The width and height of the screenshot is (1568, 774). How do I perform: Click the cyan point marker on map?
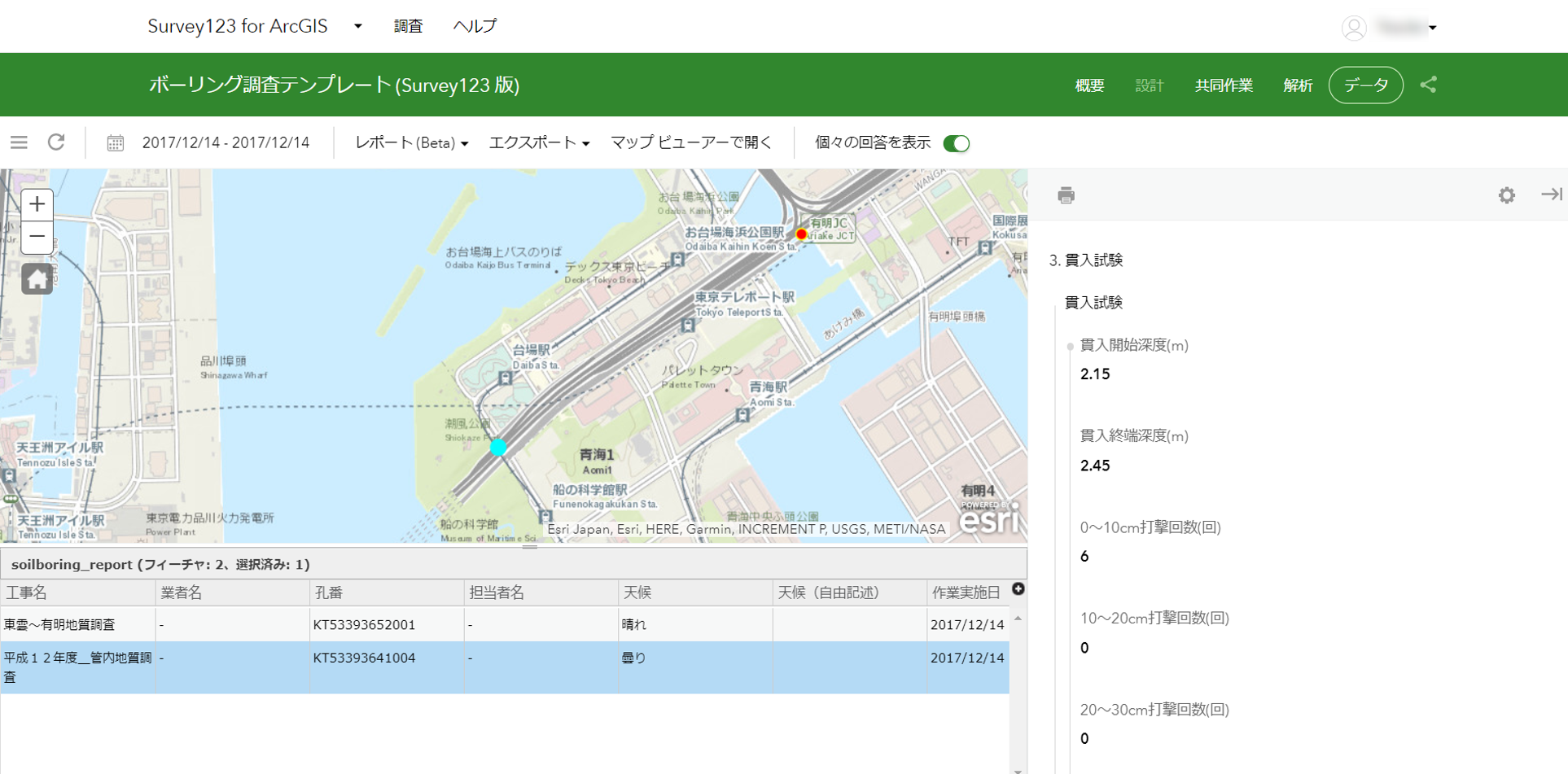pos(498,447)
